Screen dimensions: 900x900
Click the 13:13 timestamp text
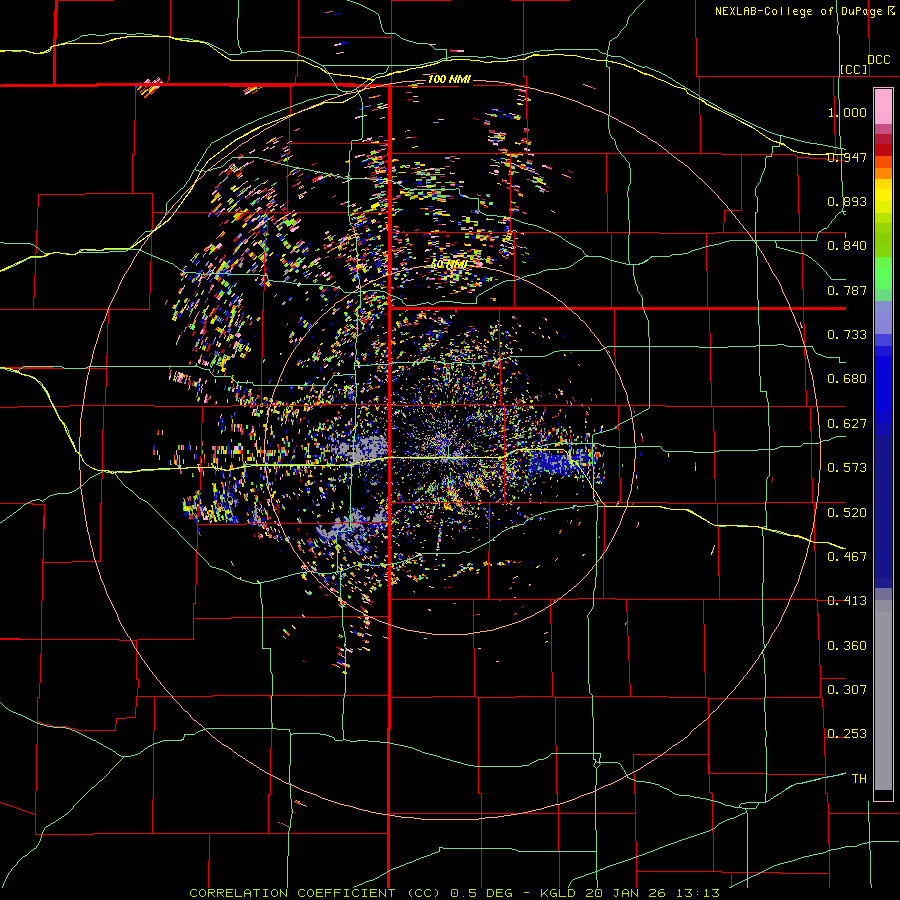[x=697, y=893]
